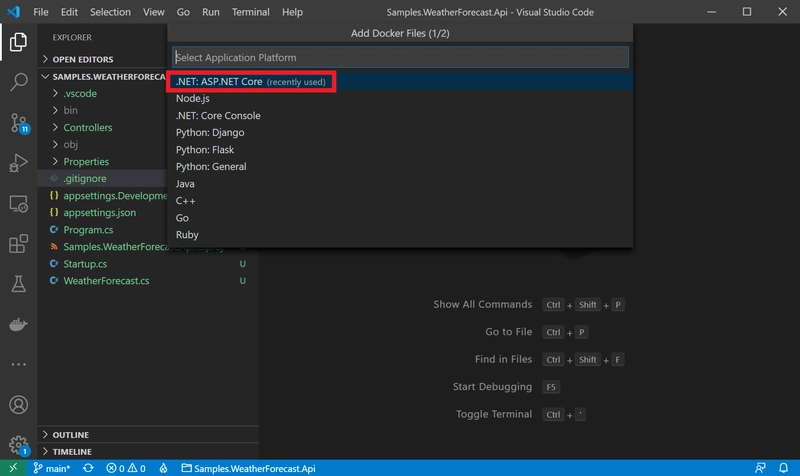Open appsettings.Development json file

pyautogui.click(x=115, y=195)
